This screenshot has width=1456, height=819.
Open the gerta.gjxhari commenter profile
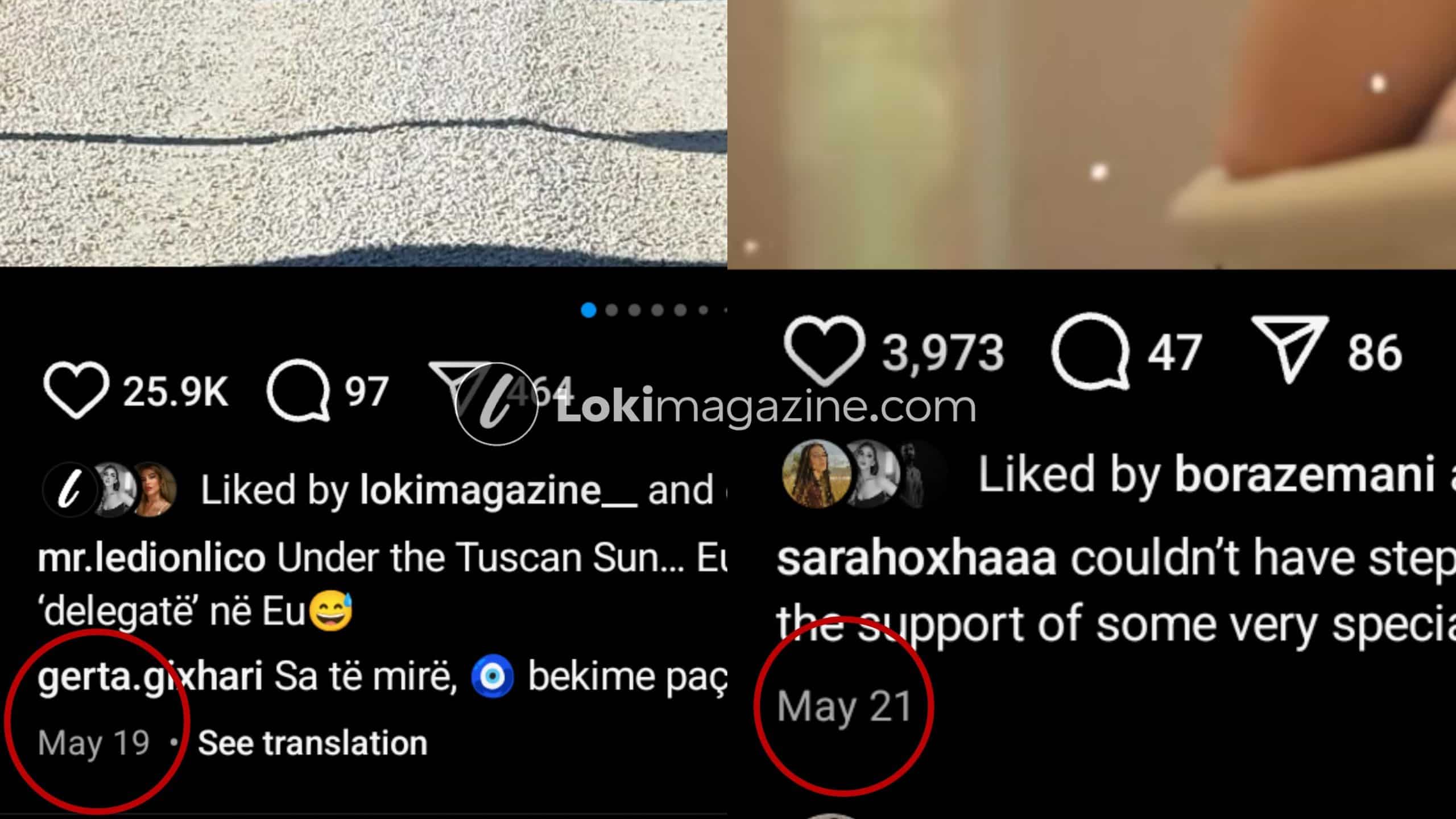150,678
